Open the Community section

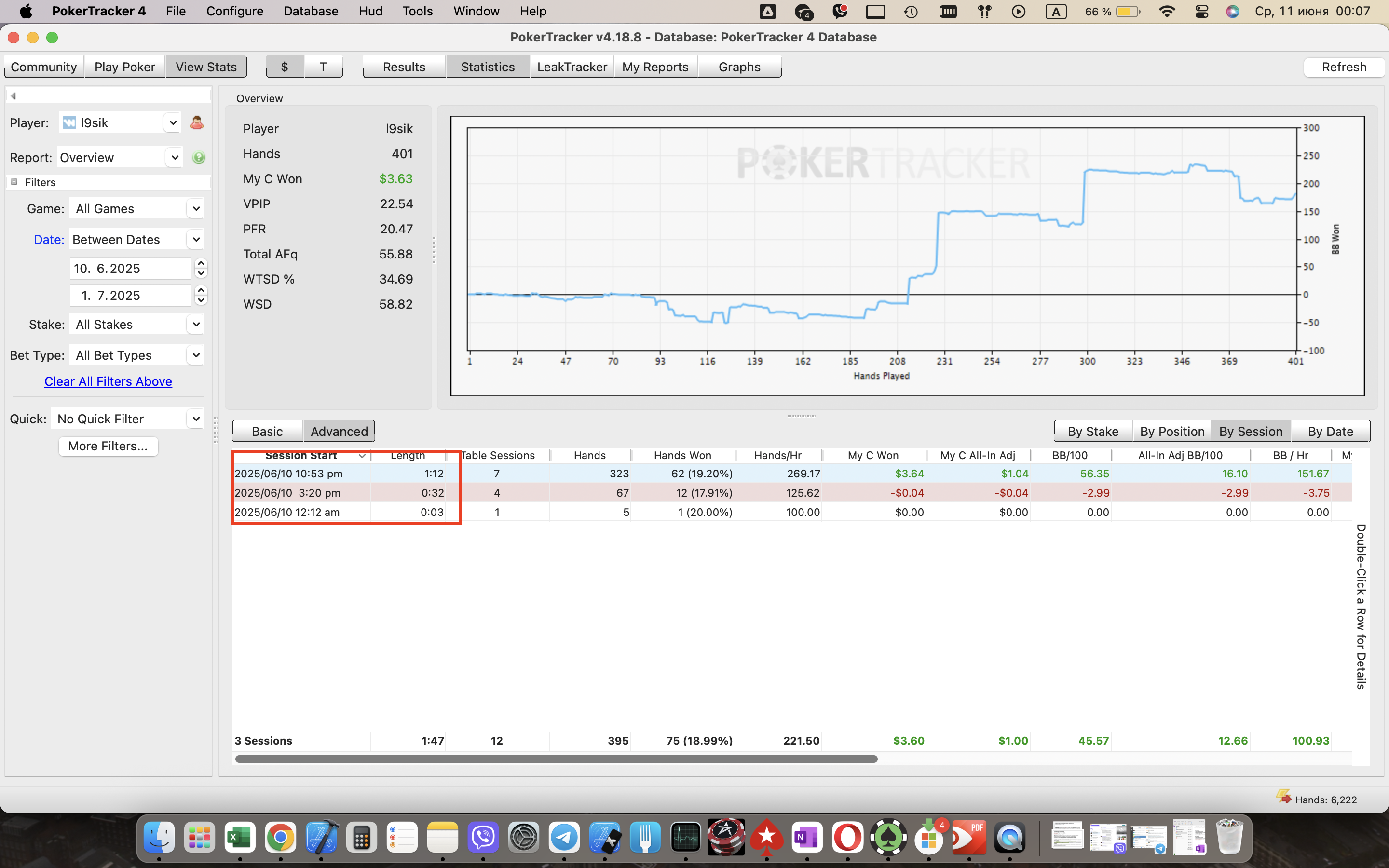point(43,67)
